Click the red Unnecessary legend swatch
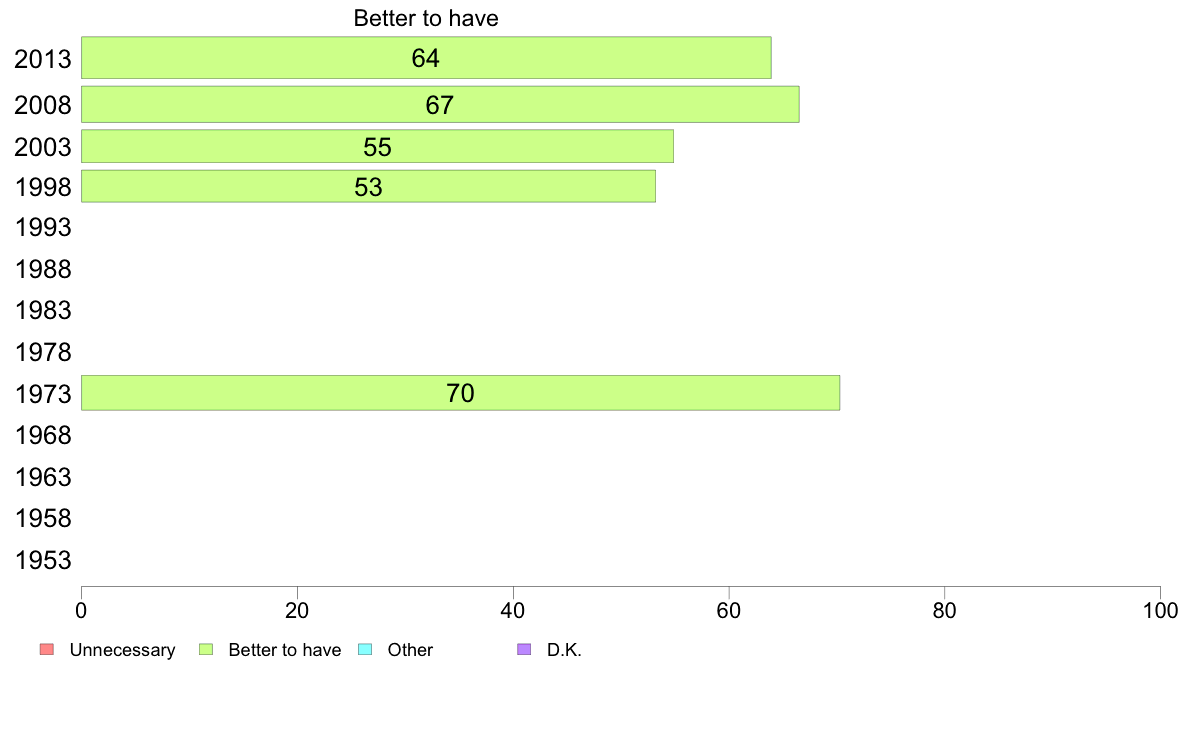This screenshot has height=736, width=1188. 47,650
